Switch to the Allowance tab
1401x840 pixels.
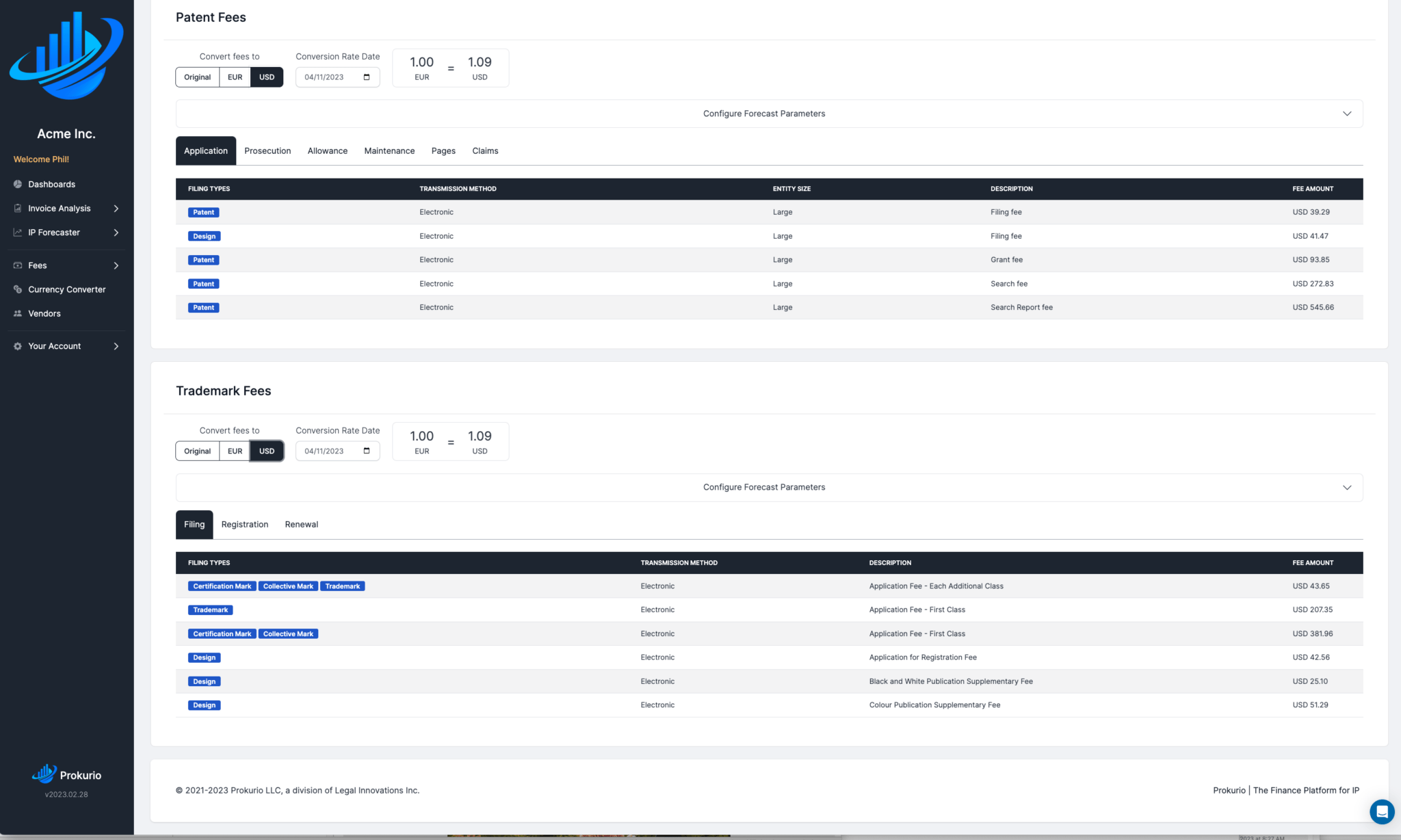328,150
